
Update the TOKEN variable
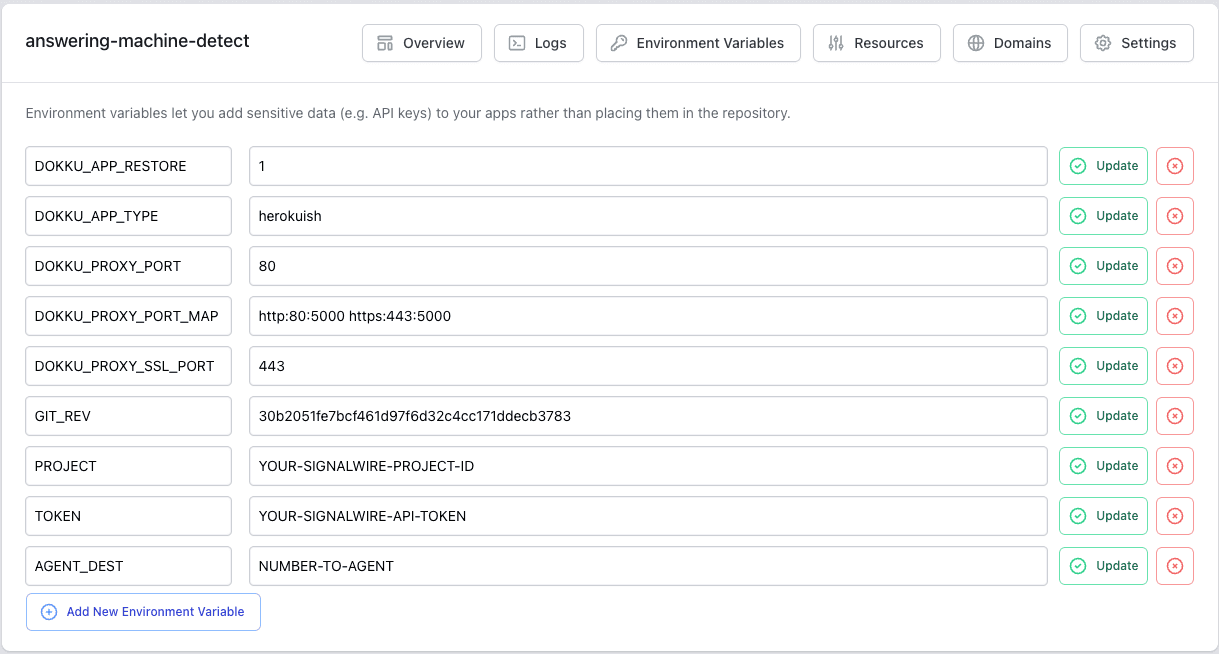[1103, 516]
